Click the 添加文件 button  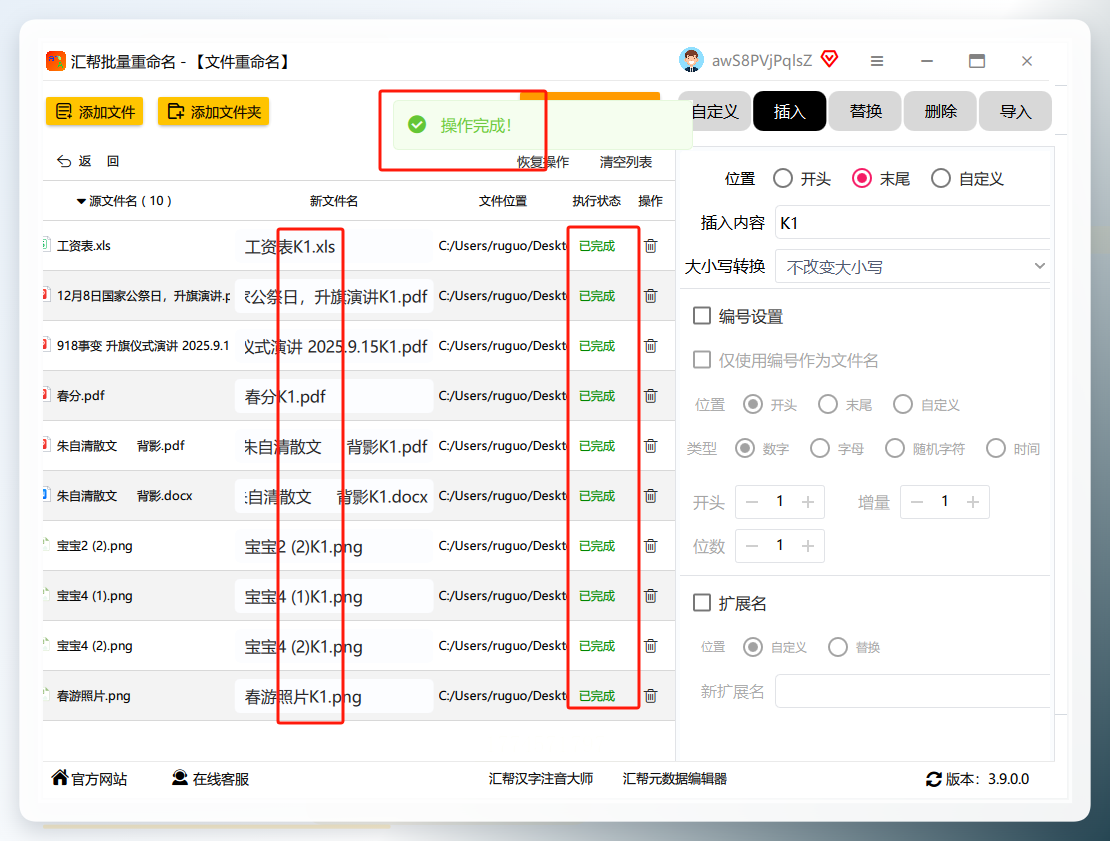(95, 112)
